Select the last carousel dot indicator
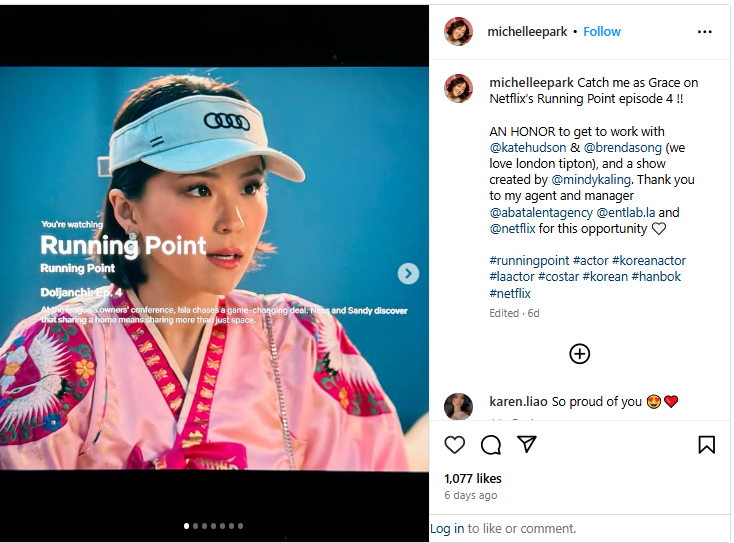The image size is (734, 543). (240, 526)
